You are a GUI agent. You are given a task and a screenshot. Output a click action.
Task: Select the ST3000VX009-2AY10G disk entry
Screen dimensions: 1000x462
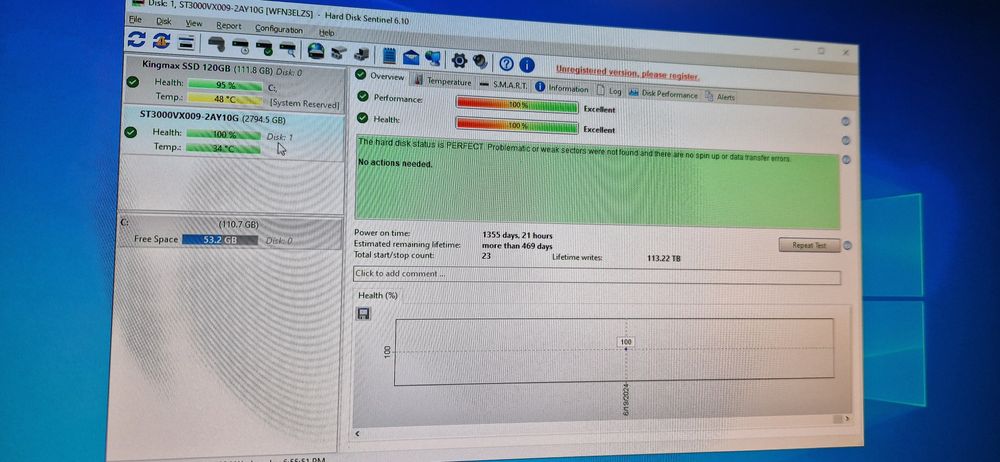[232, 132]
